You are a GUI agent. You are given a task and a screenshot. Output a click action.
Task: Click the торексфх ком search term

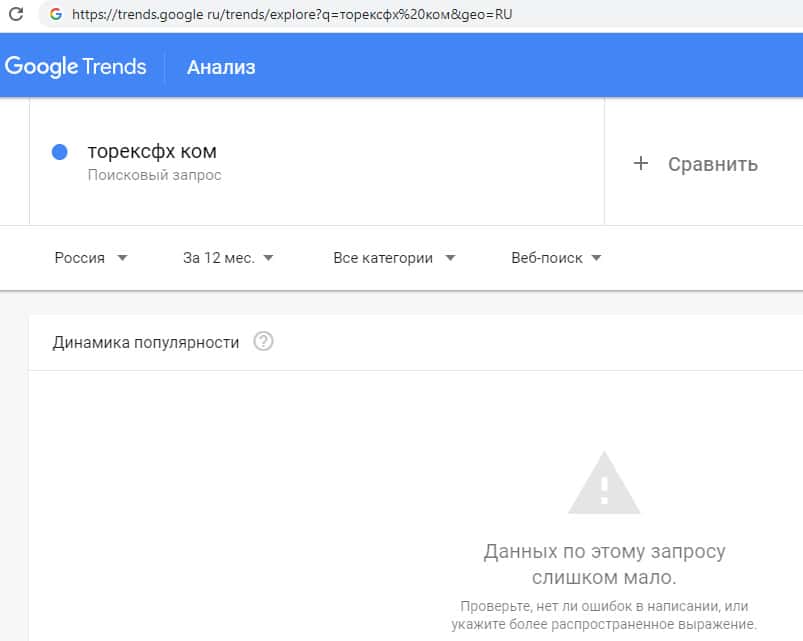coord(152,152)
